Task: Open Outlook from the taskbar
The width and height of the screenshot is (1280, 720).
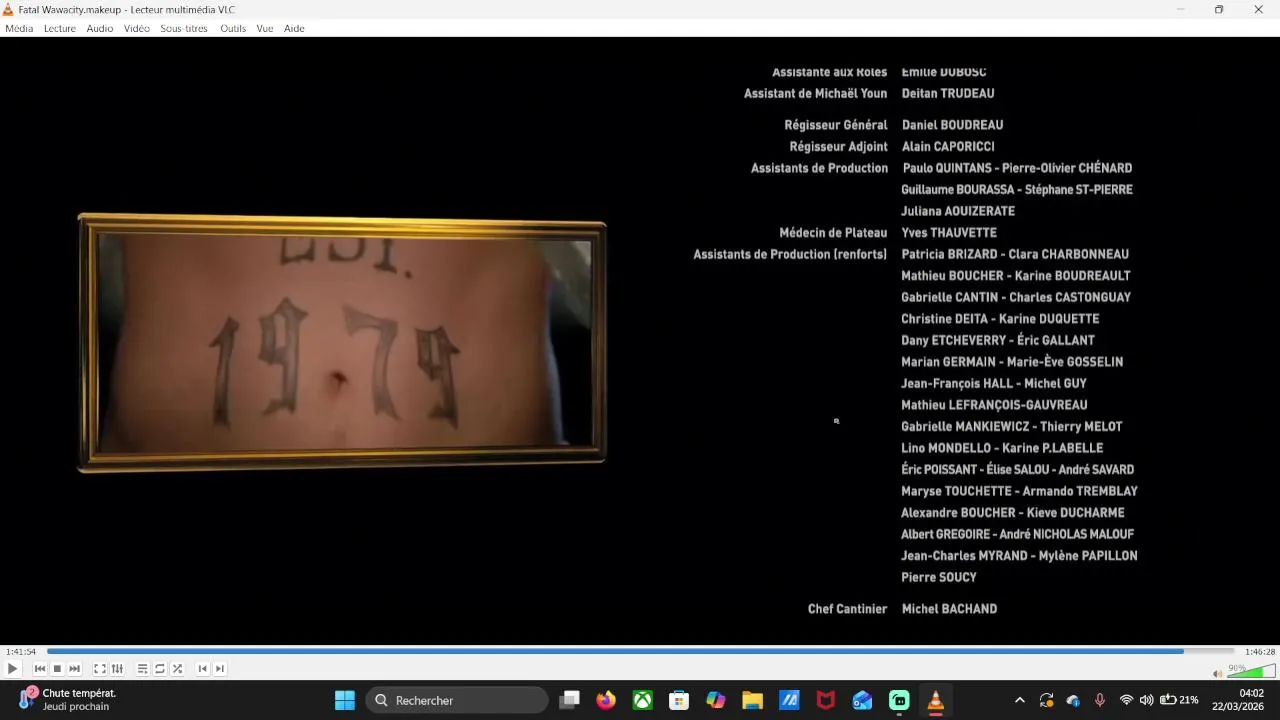Action: tap(862, 700)
